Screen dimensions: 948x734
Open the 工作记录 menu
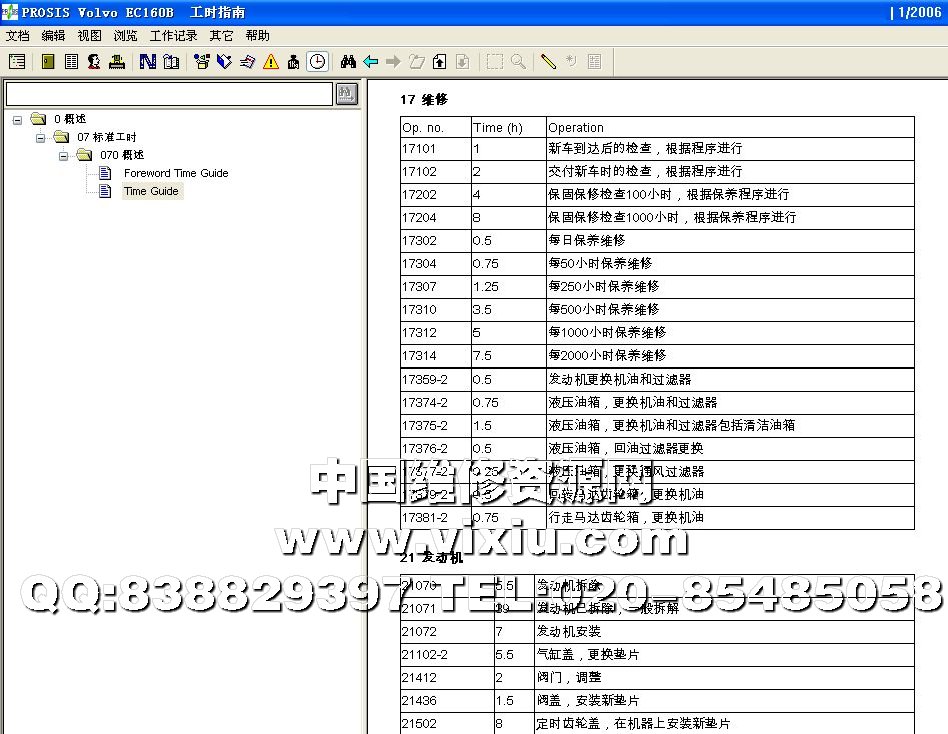(173, 36)
